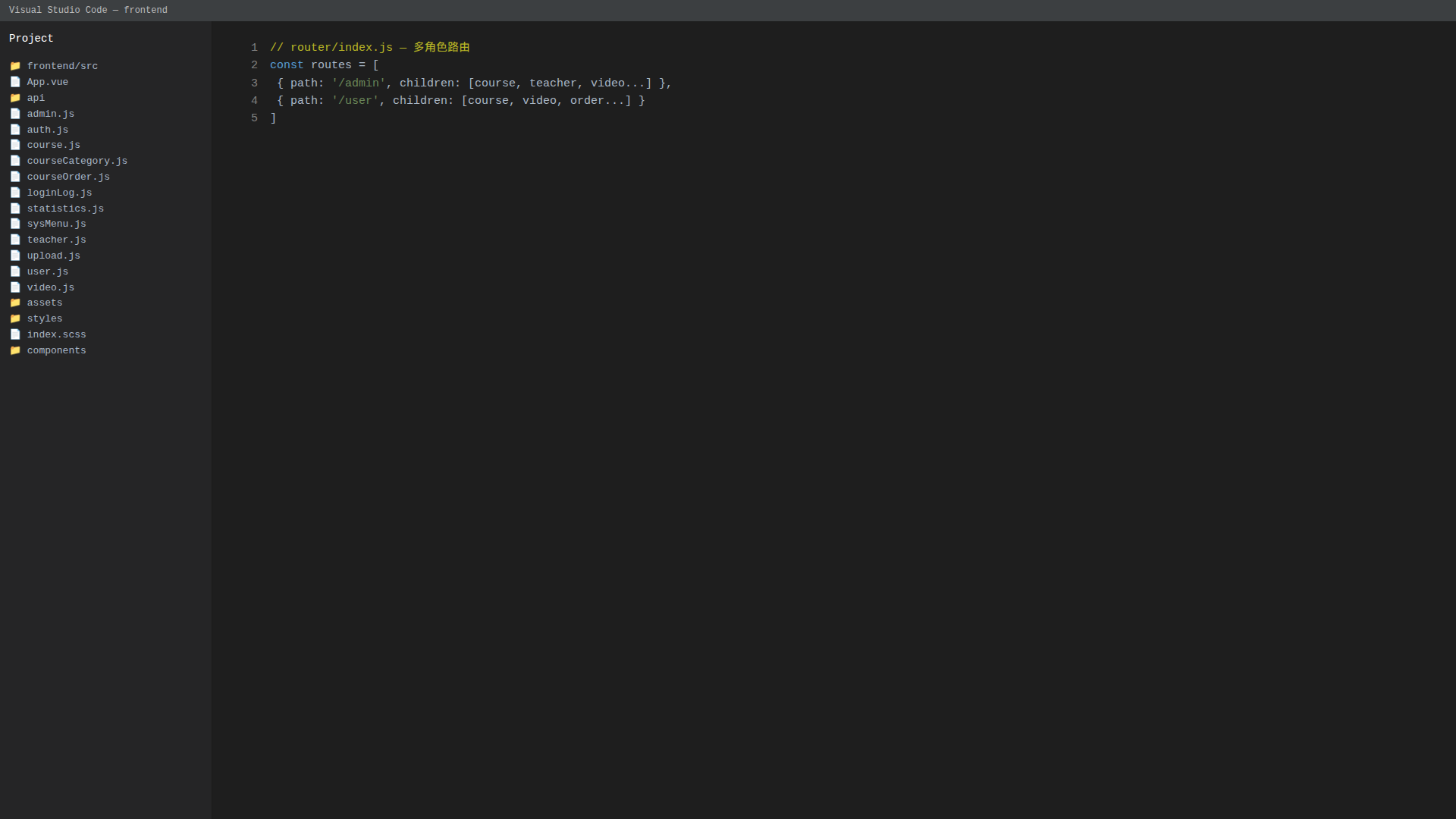Click the course.js file icon
The width and height of the screenshot is (1456, 819).
pyautogui.click(x=15, y=145)
